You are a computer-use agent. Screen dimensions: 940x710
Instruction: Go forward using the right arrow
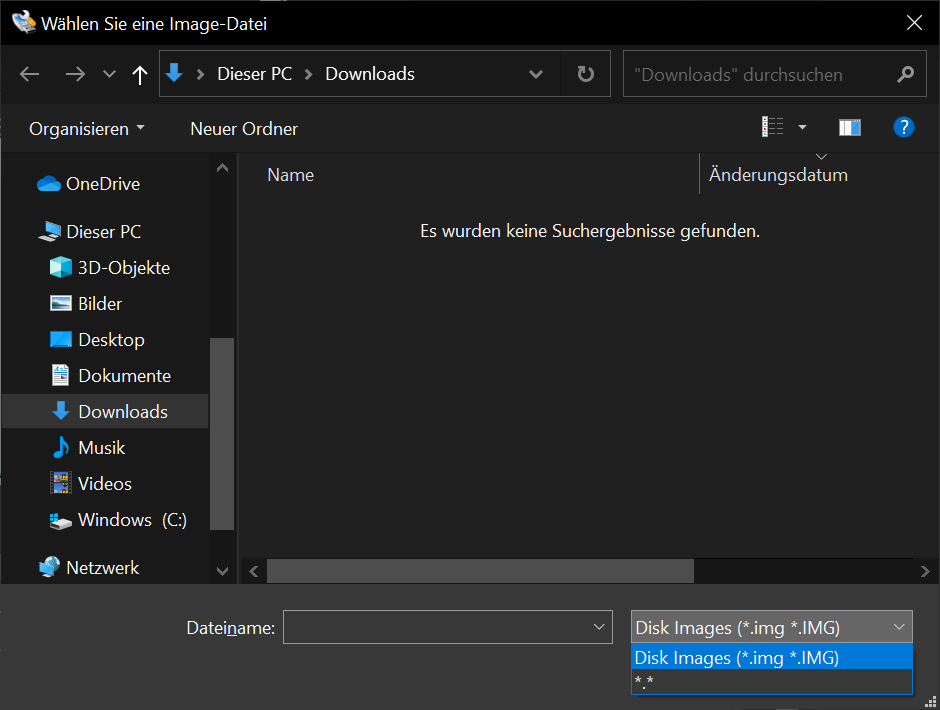pyautogui.click(x=75, y=74)
